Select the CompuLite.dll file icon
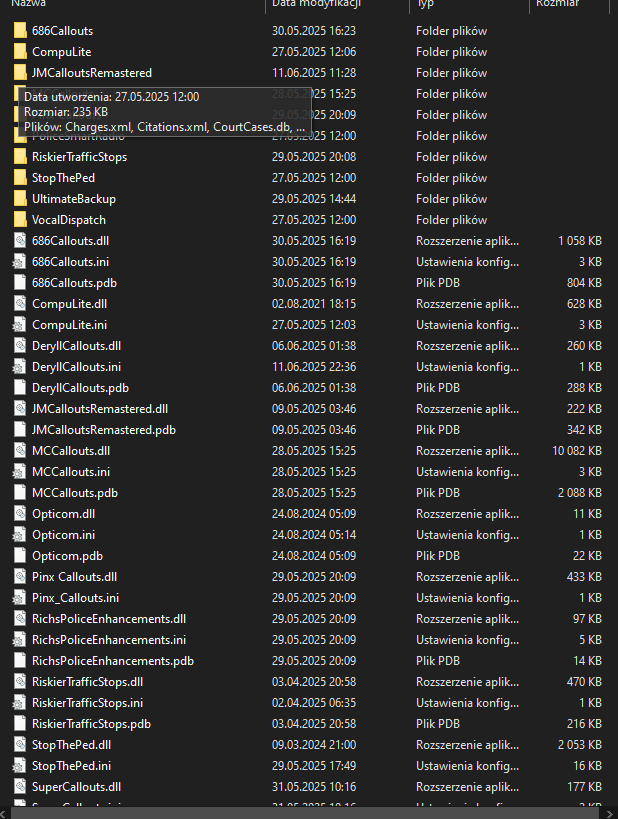The width and height of the screenshot is (618, 819). tap(19, 304)
